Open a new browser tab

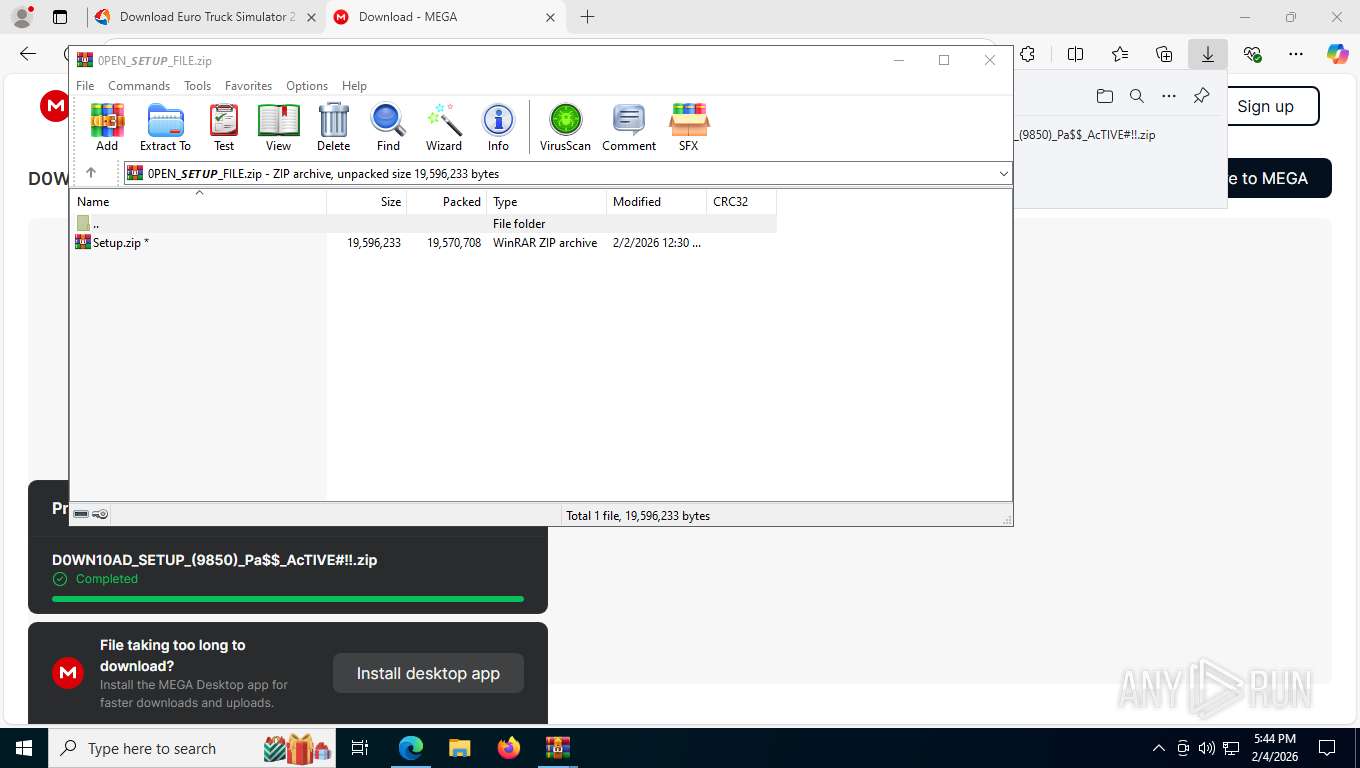[587, 17]
